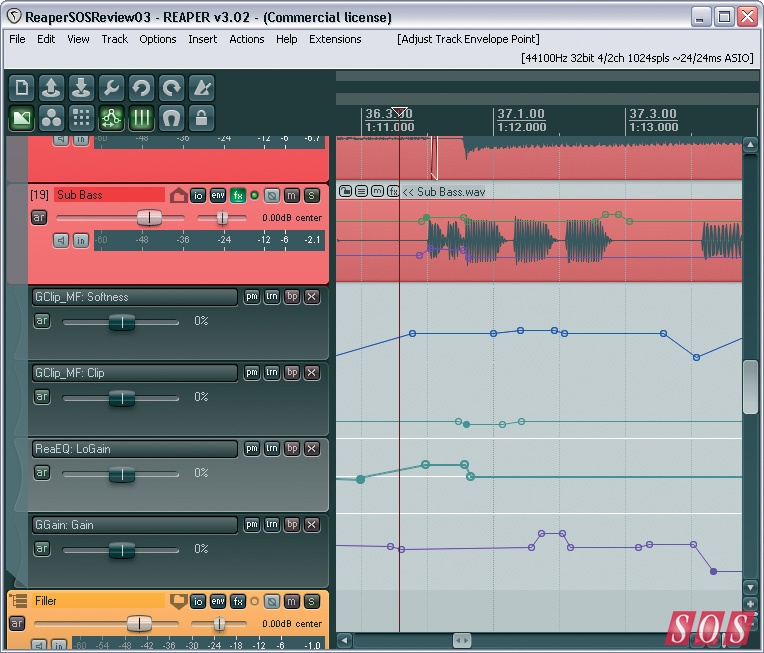Toggle the ripple editing grid-dots icon
Viewport: 764px width, 653px height.
coord(81,118)
